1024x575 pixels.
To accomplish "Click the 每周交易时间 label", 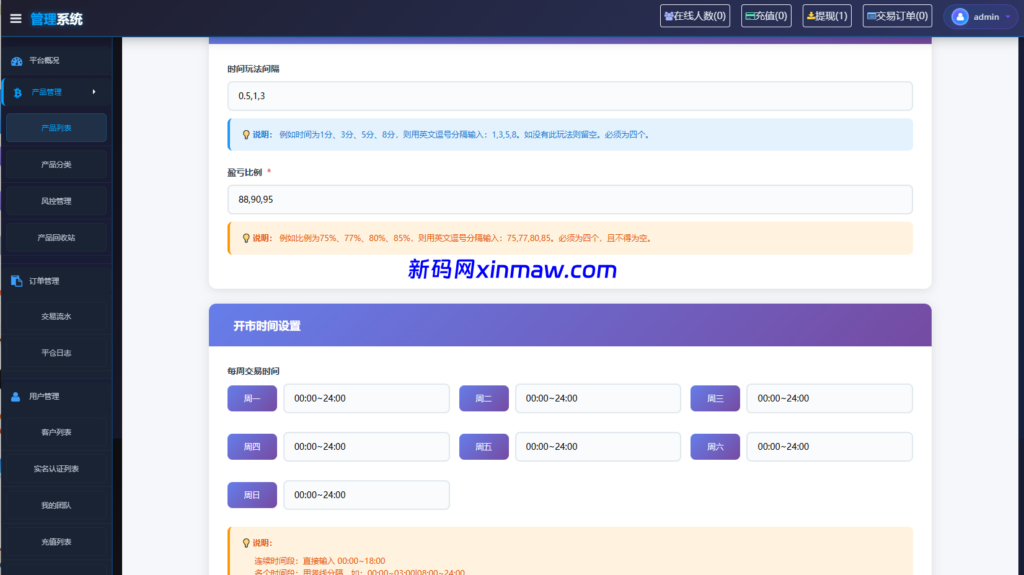I will [253, 371].
